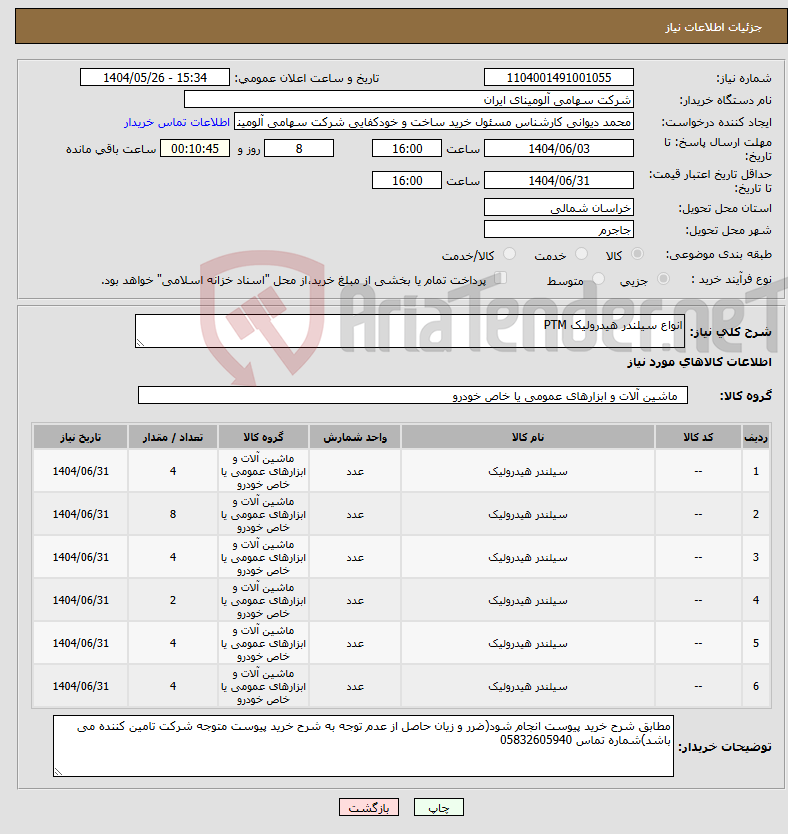Screen dimensions: 788x834
Task: Click unit عدد in row 3
Action: tap(355, 557)
